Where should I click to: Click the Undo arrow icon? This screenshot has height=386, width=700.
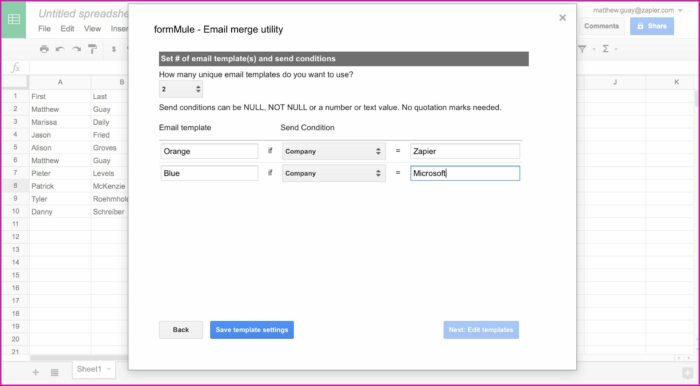click(x=60, y=49)
